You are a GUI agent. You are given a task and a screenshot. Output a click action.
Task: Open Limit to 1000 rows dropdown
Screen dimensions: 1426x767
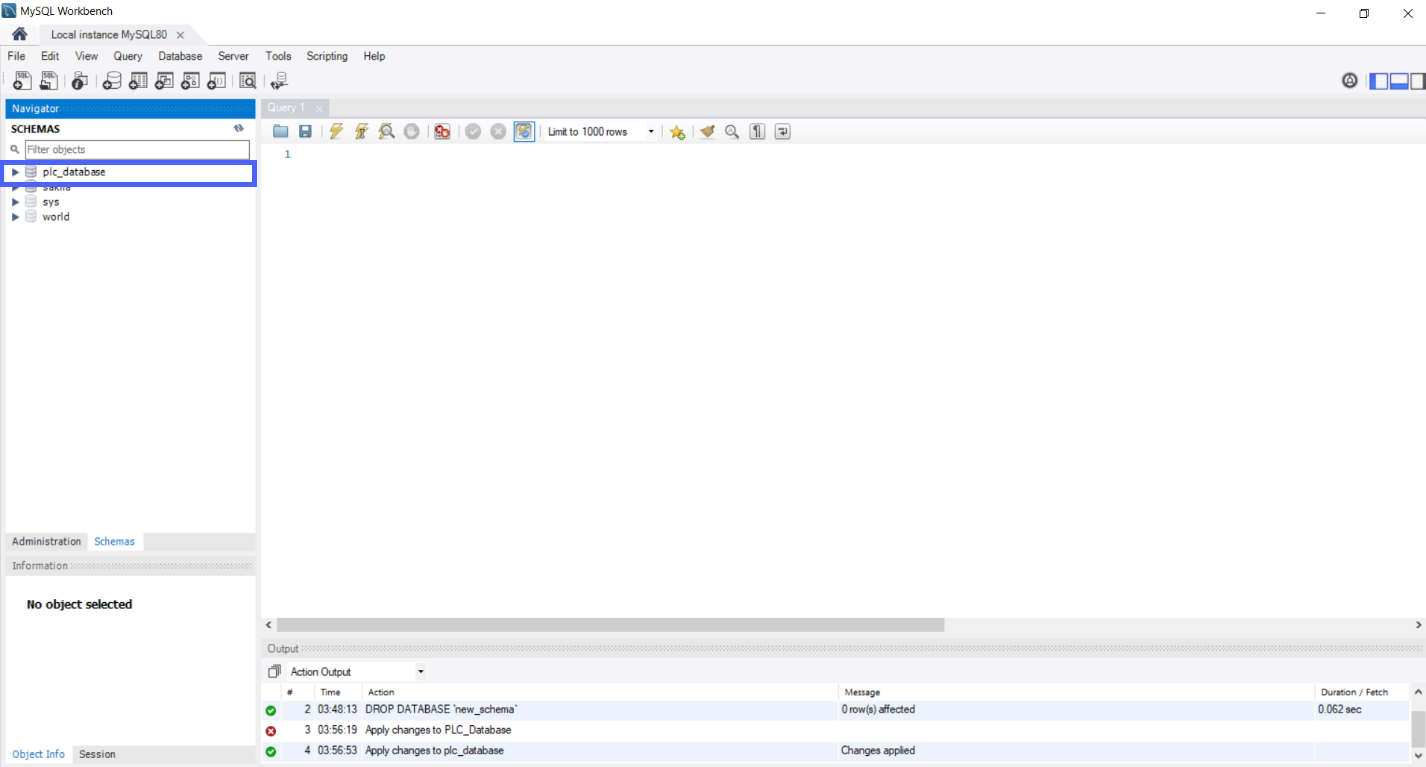(601, 132)
